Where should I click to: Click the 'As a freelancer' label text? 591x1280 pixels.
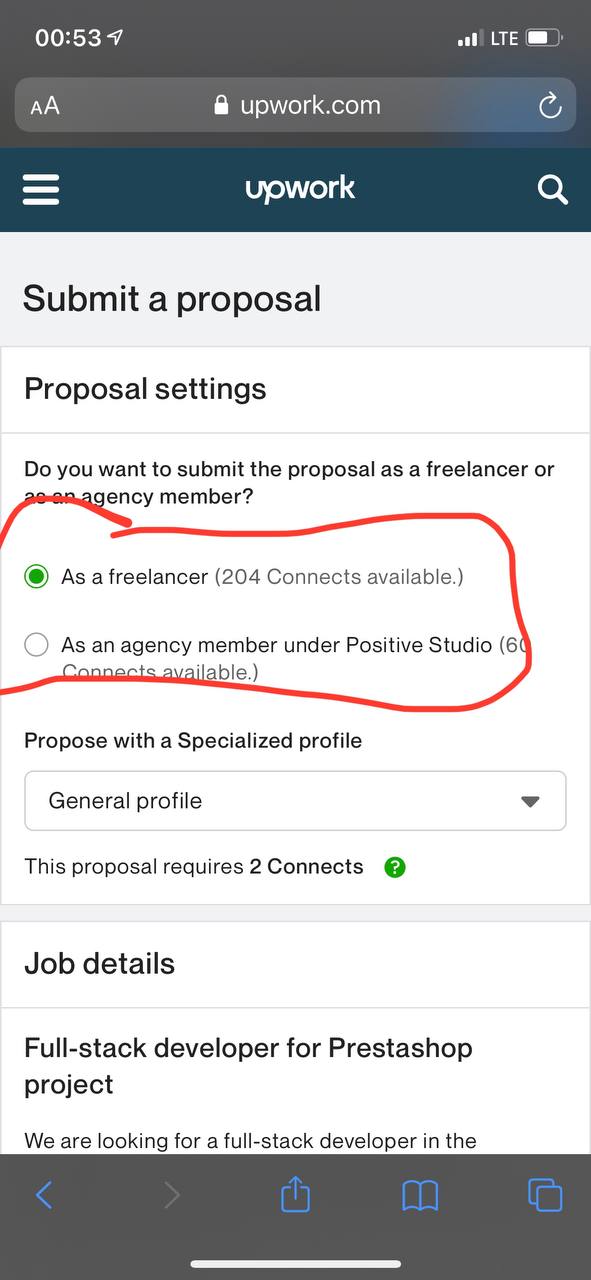click(135, 577)
